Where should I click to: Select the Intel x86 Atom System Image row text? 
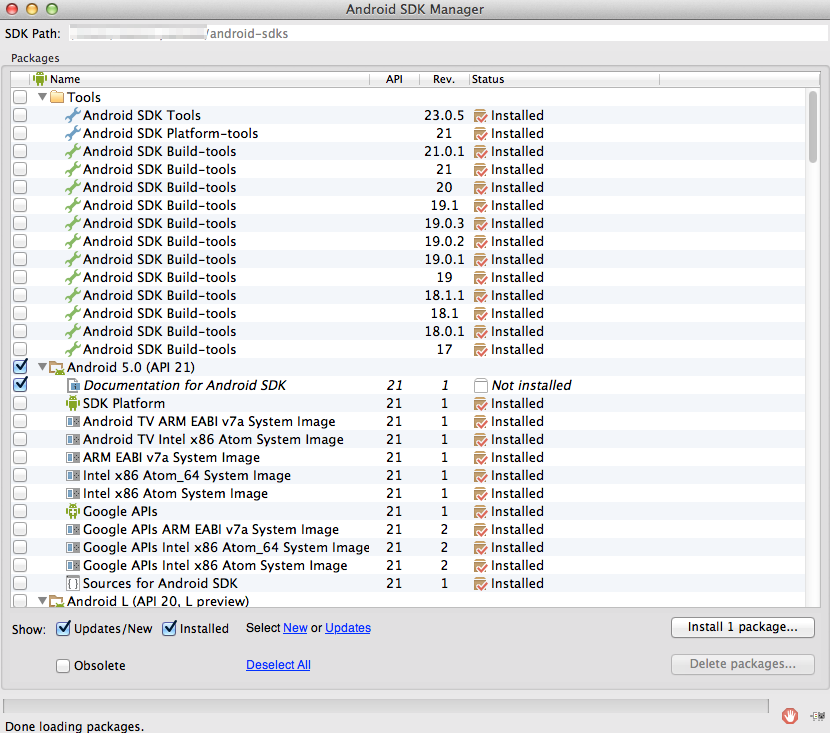coord(175,493)
